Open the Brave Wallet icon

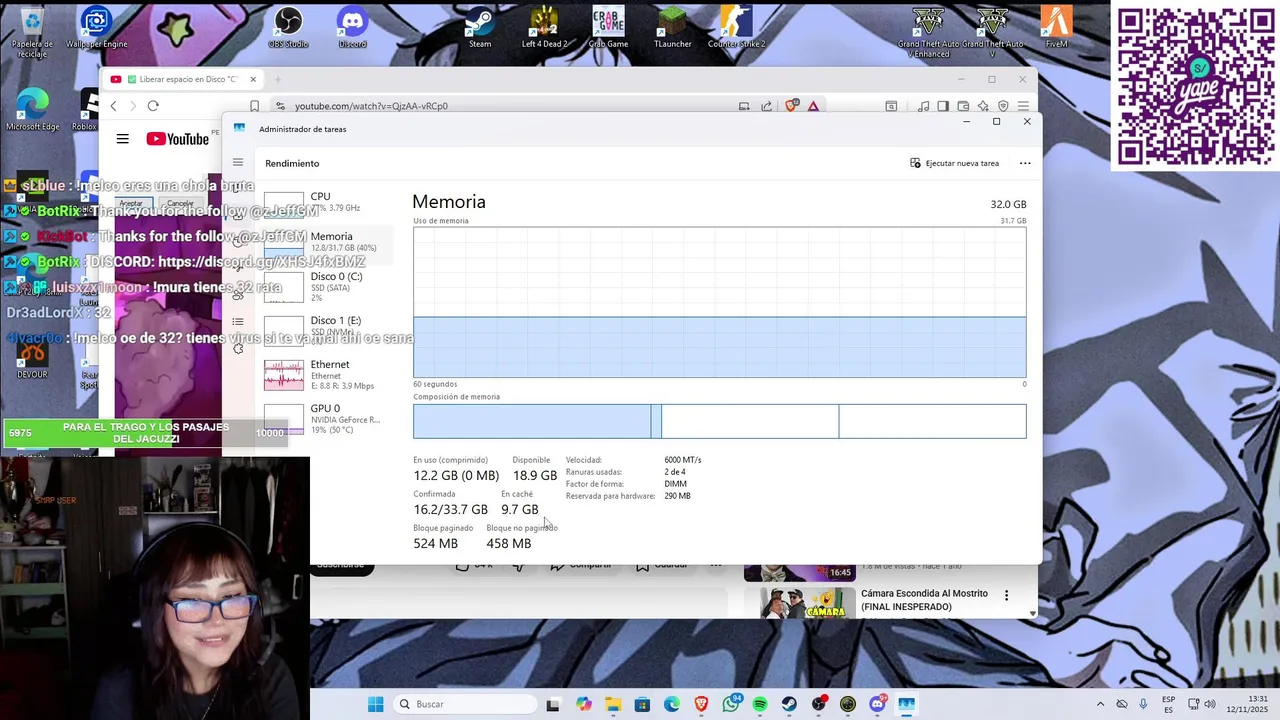(x=963, y=106)
